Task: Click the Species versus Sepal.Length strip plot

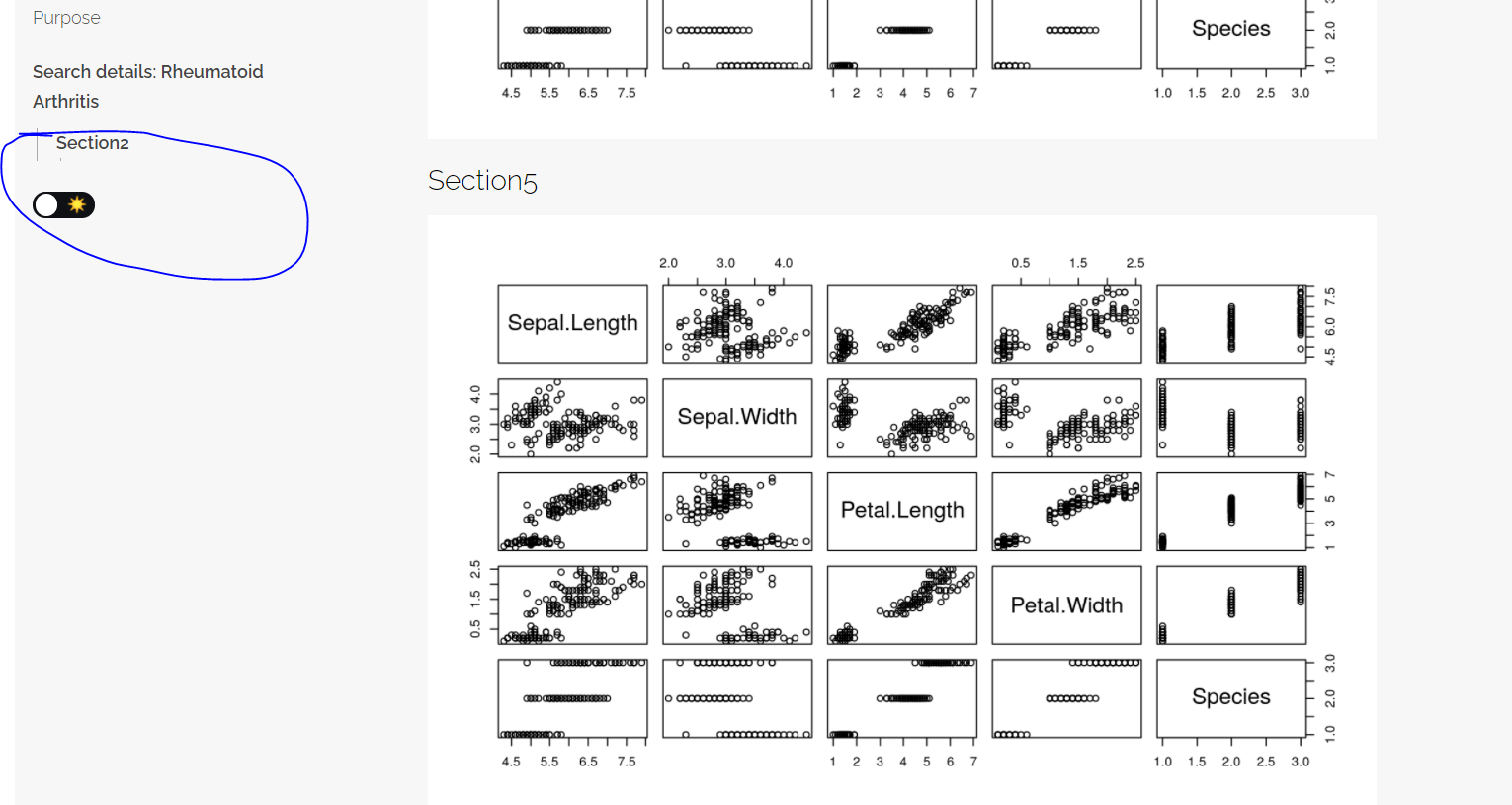Action: [572, 698]
